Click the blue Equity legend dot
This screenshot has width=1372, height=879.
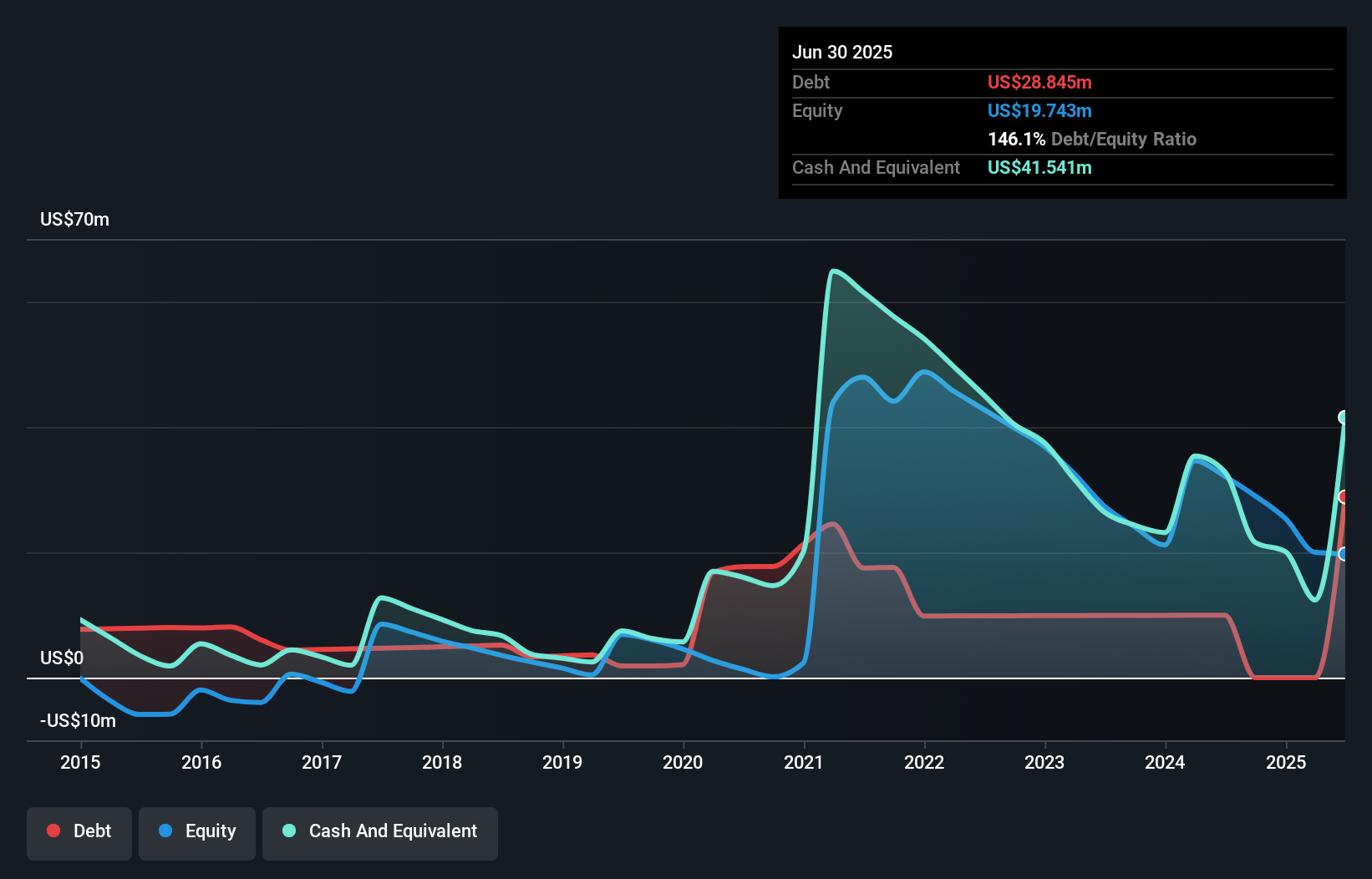point(167,831)
